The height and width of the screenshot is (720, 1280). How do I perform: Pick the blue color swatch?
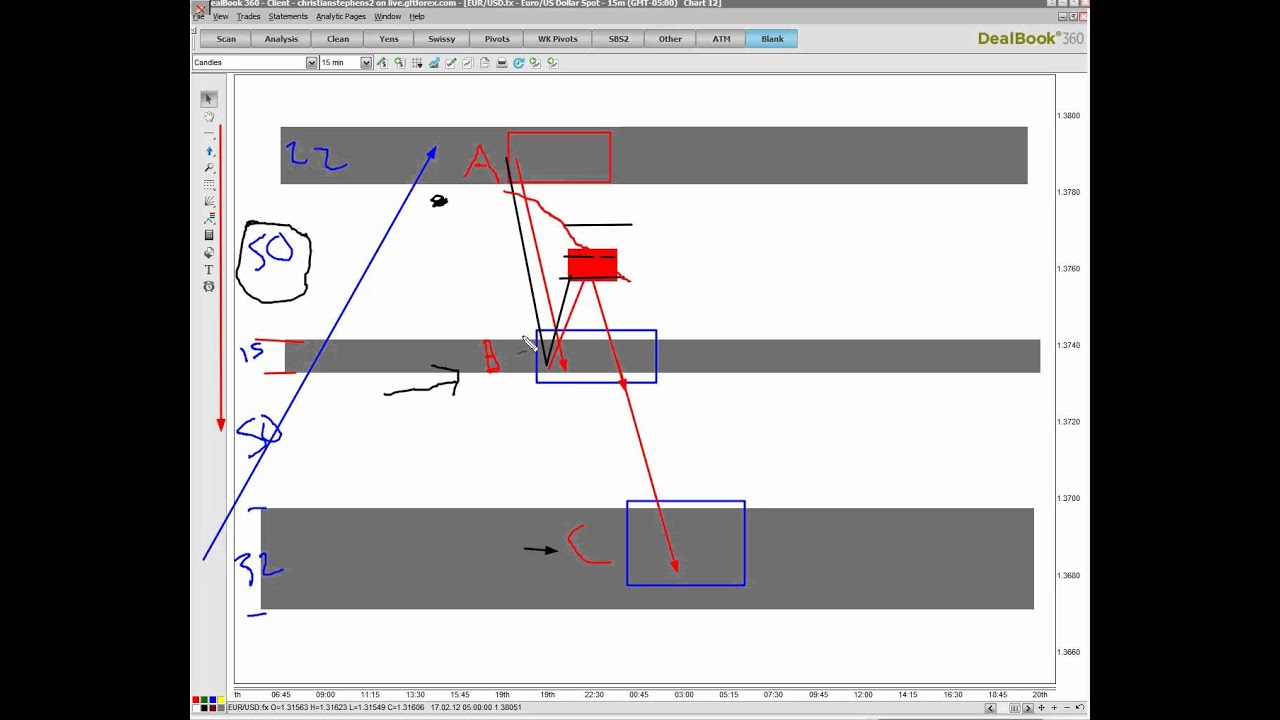pos(213,699)
